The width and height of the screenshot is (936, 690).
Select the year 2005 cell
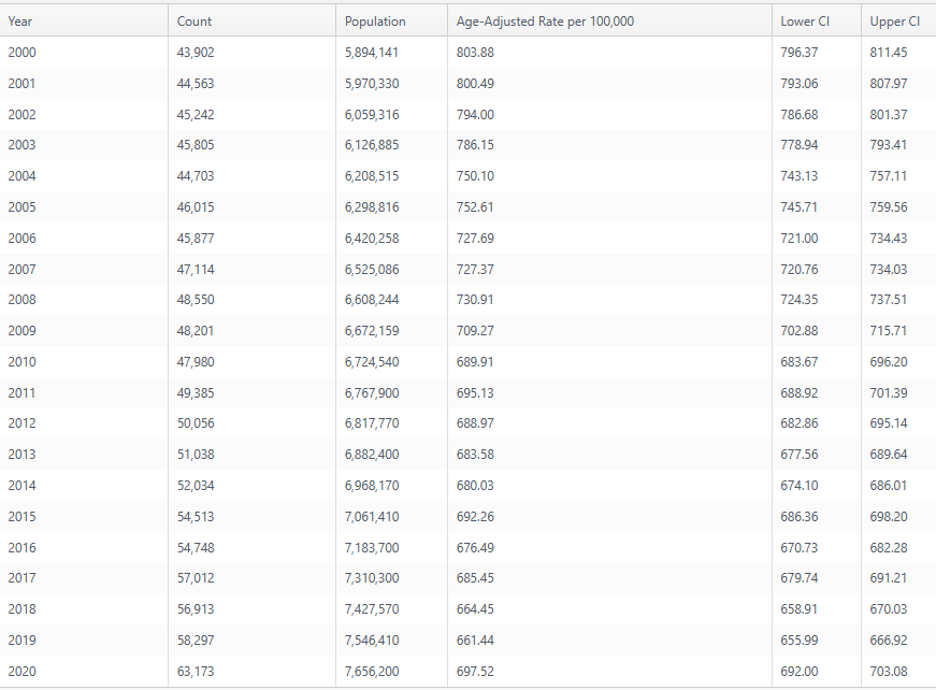pos(22,207)
